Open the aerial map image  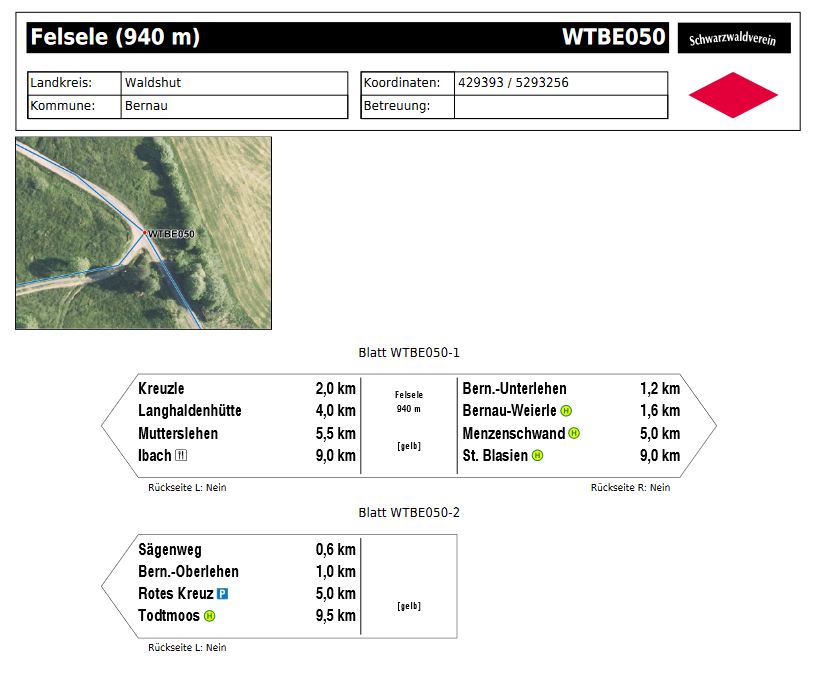point(143,232)
